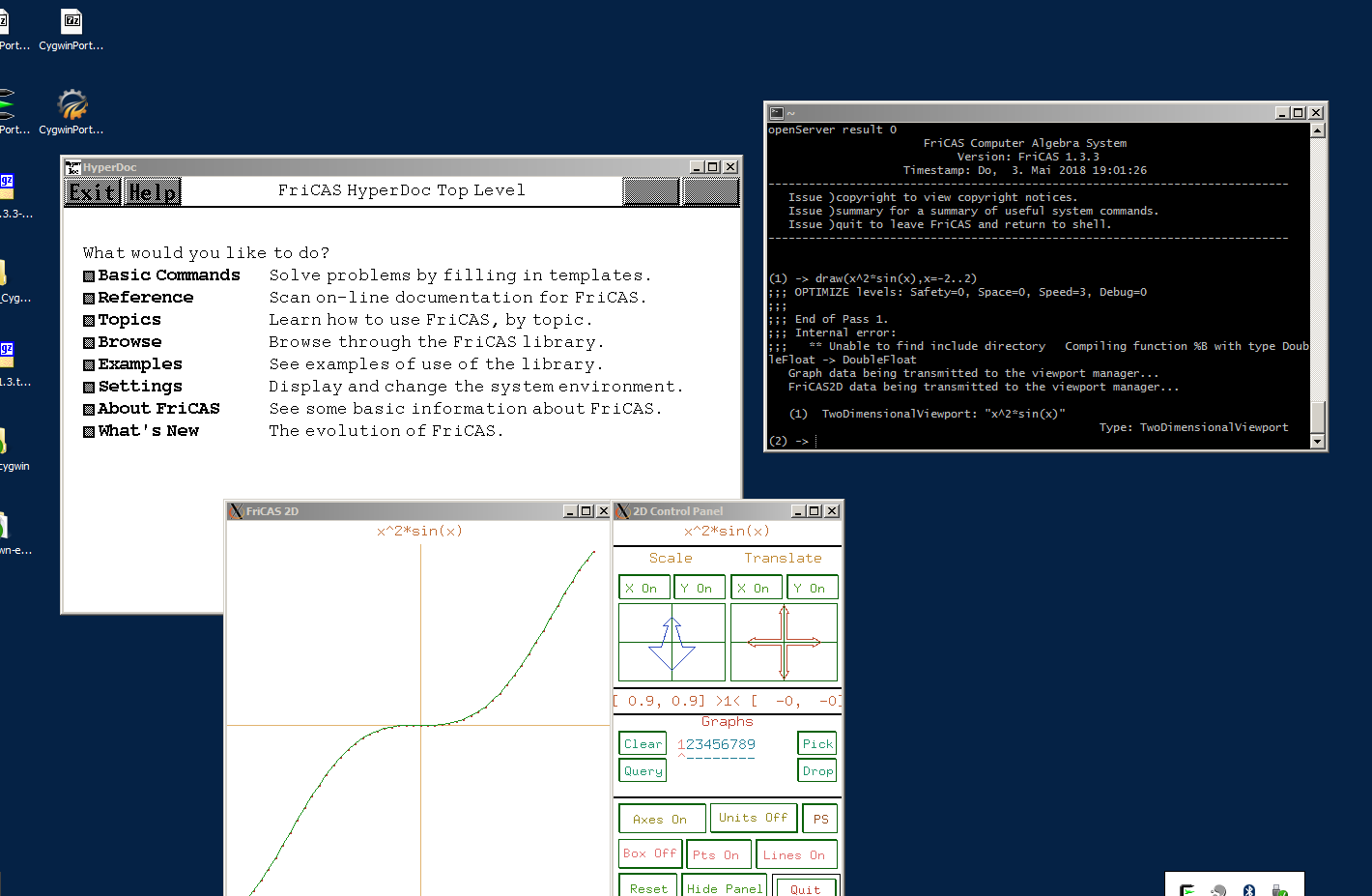1372x896 pixels.
Task: Click the gray tray icon beside the Bluetooth icon
Action: point(1218,890)
